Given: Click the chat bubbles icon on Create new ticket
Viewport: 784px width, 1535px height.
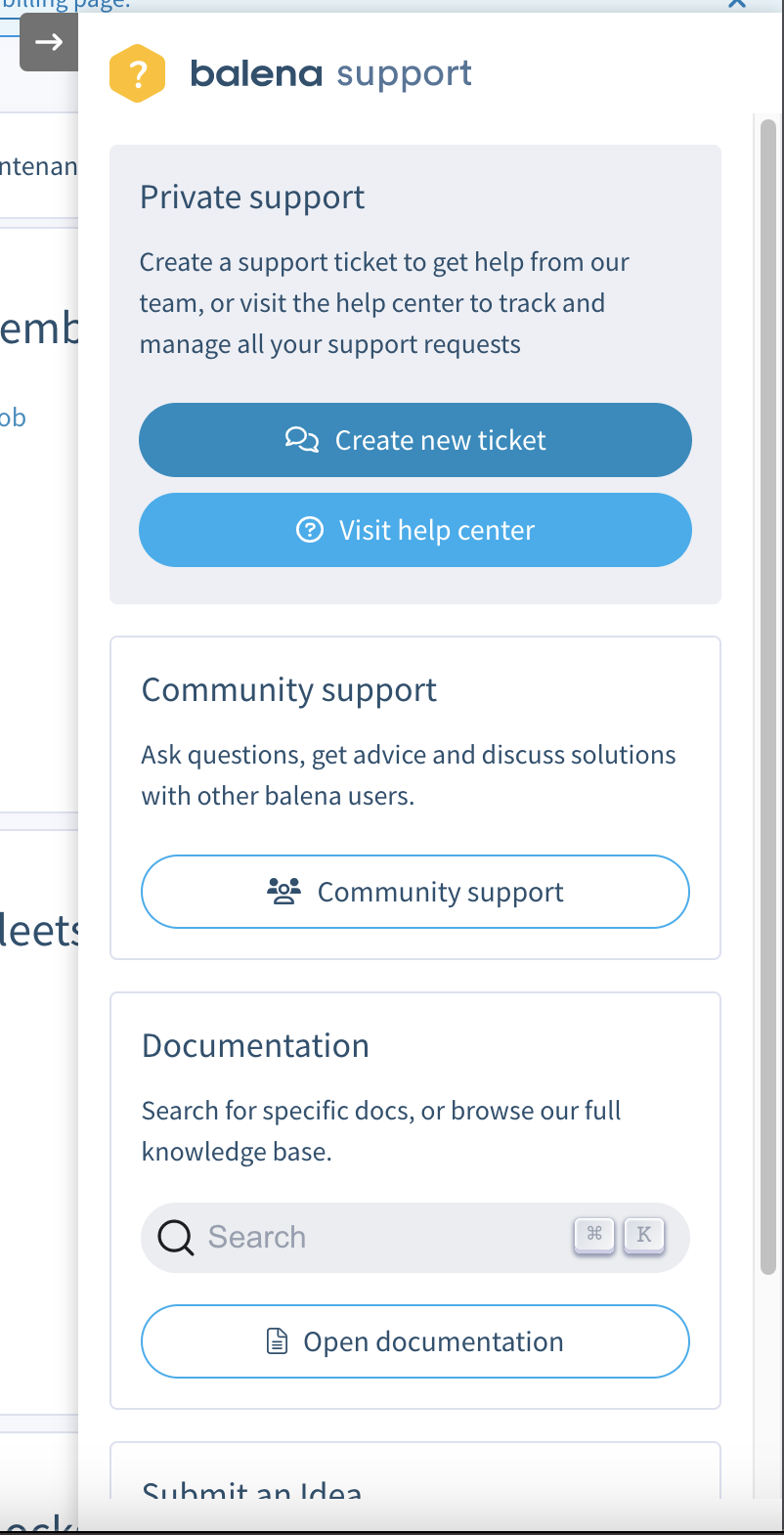Looking at the screenshot, I should tap(302, 440).
